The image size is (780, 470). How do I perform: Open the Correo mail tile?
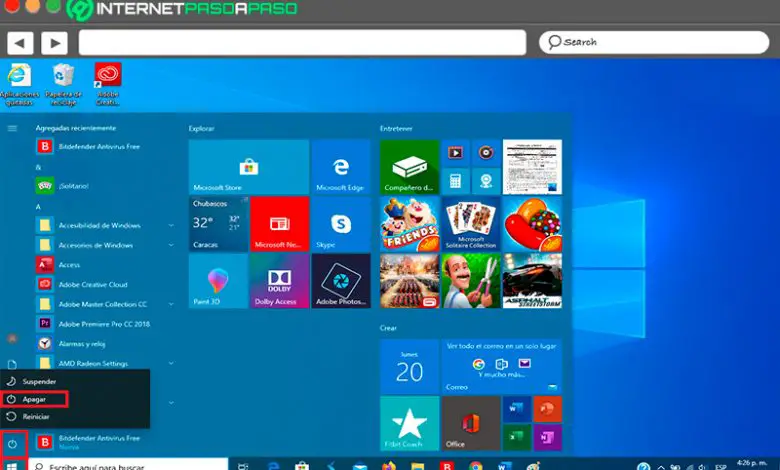pos(502,367)
